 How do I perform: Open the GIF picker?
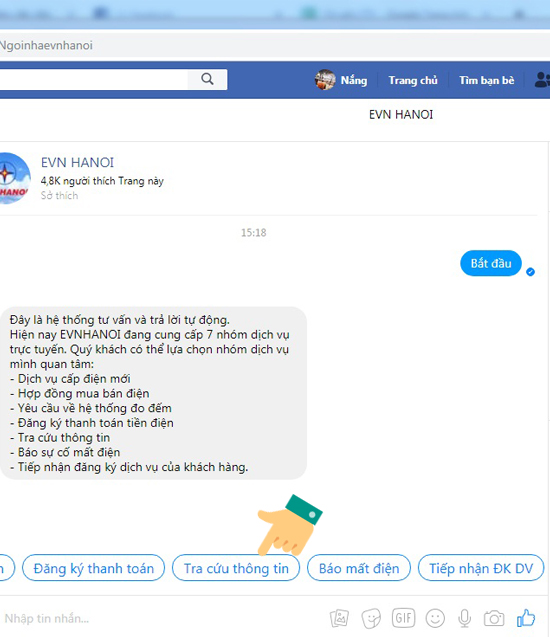tap(403, 618)
